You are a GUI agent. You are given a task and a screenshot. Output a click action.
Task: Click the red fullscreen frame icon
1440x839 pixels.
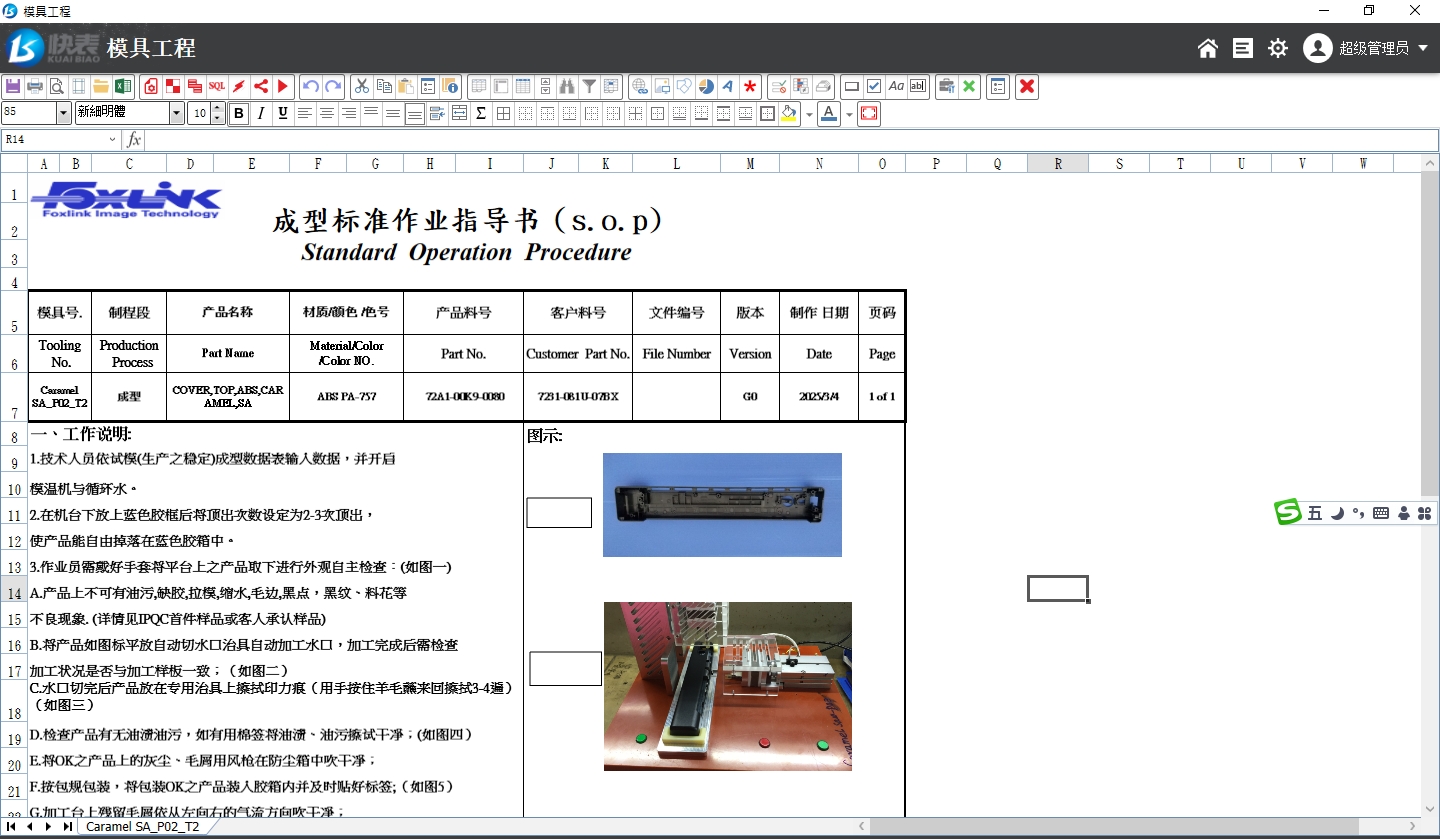(x=869, y=113)
